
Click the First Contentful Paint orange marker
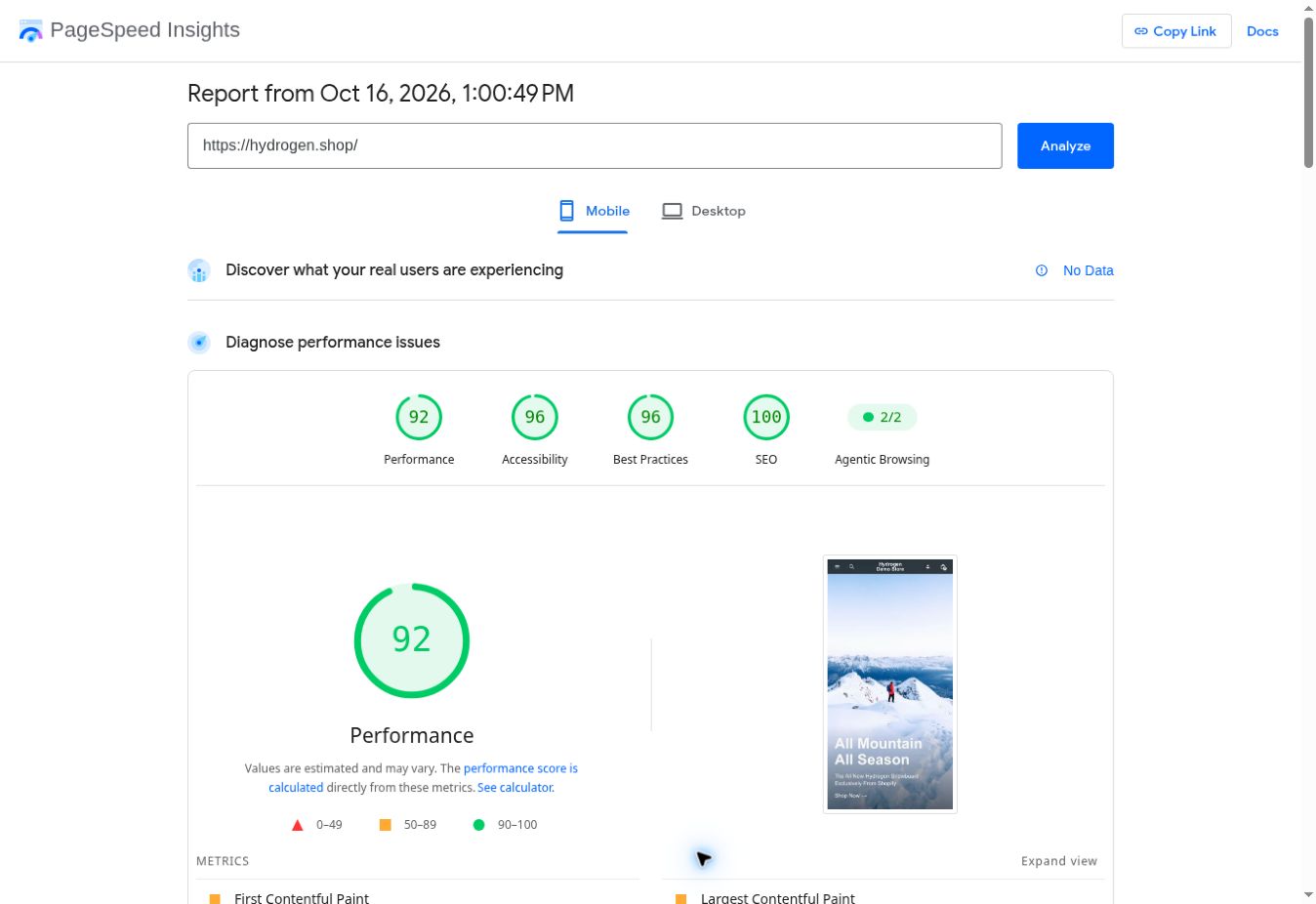(x=215, y=898)
